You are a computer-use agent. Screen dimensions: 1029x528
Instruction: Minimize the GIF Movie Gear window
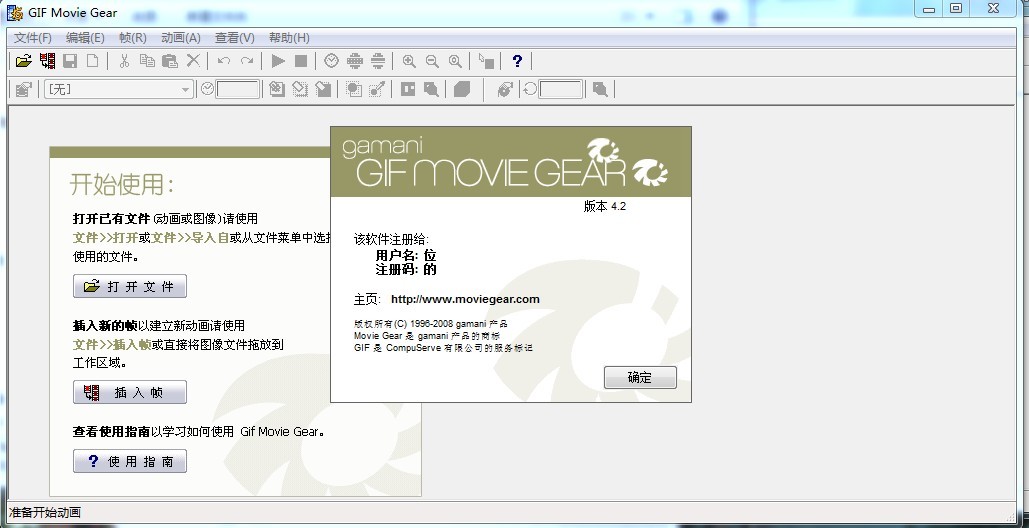coord(929,9)
